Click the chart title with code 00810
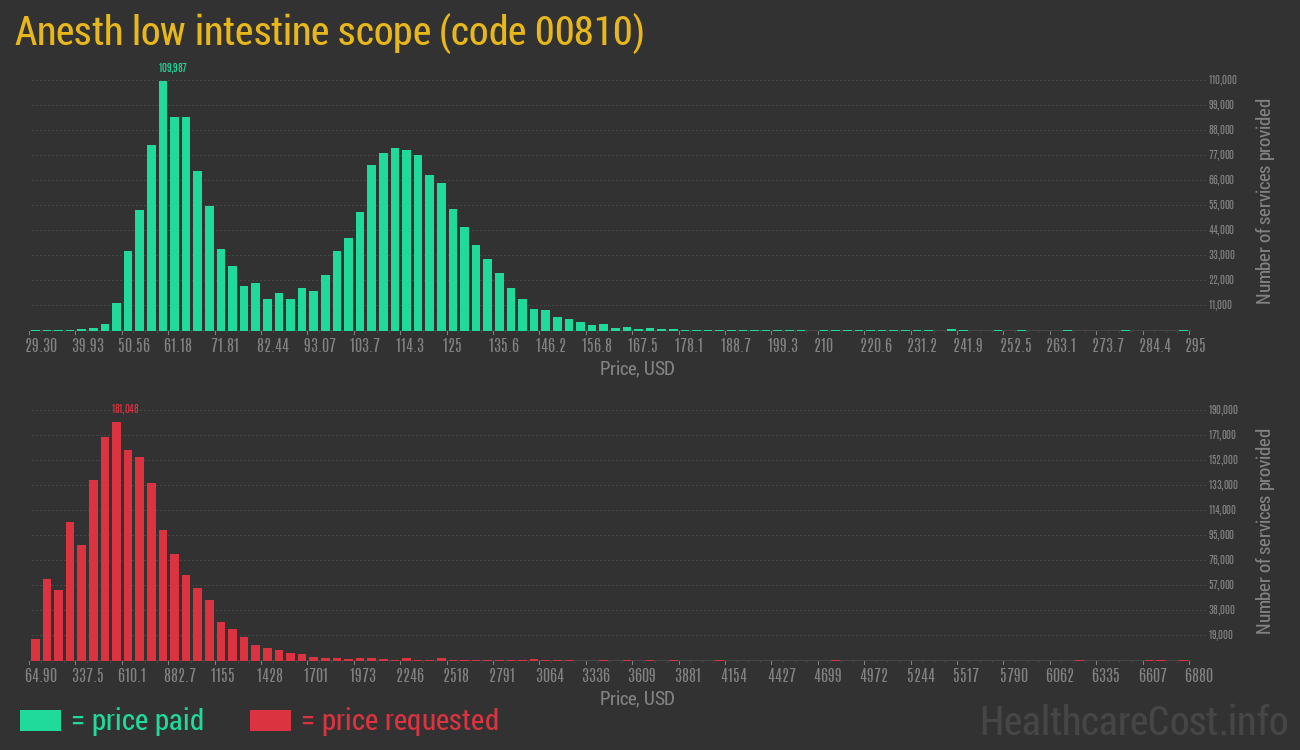 coord(329,32)
